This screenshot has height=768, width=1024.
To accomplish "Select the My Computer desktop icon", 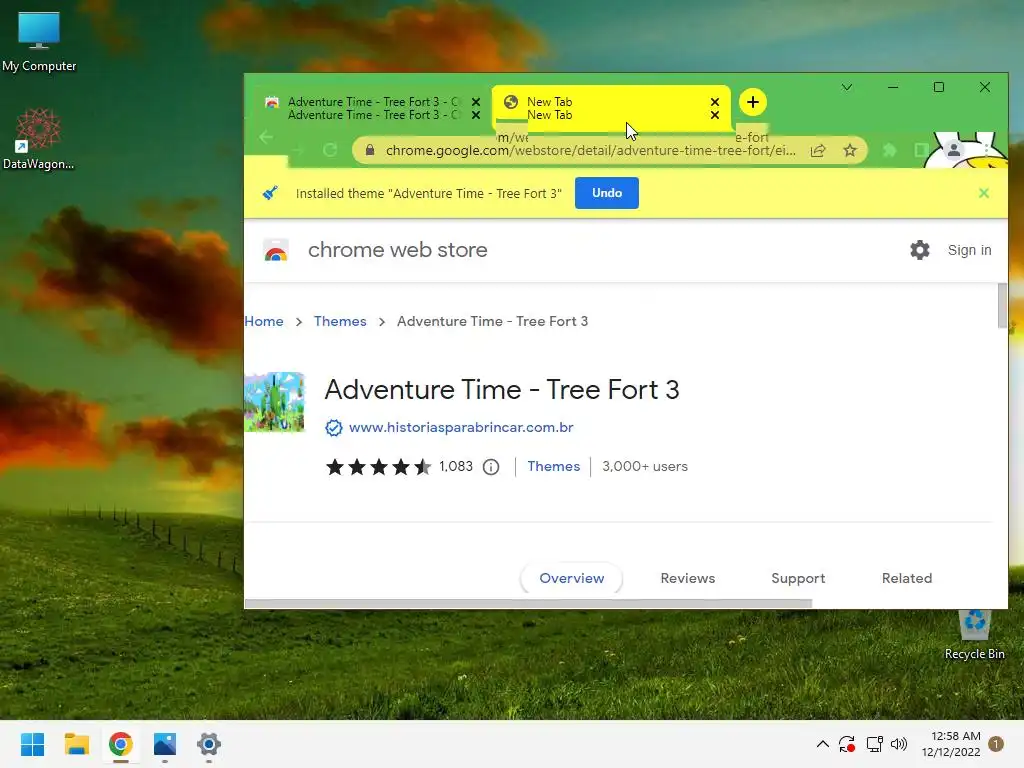I will tap(39, 41).
